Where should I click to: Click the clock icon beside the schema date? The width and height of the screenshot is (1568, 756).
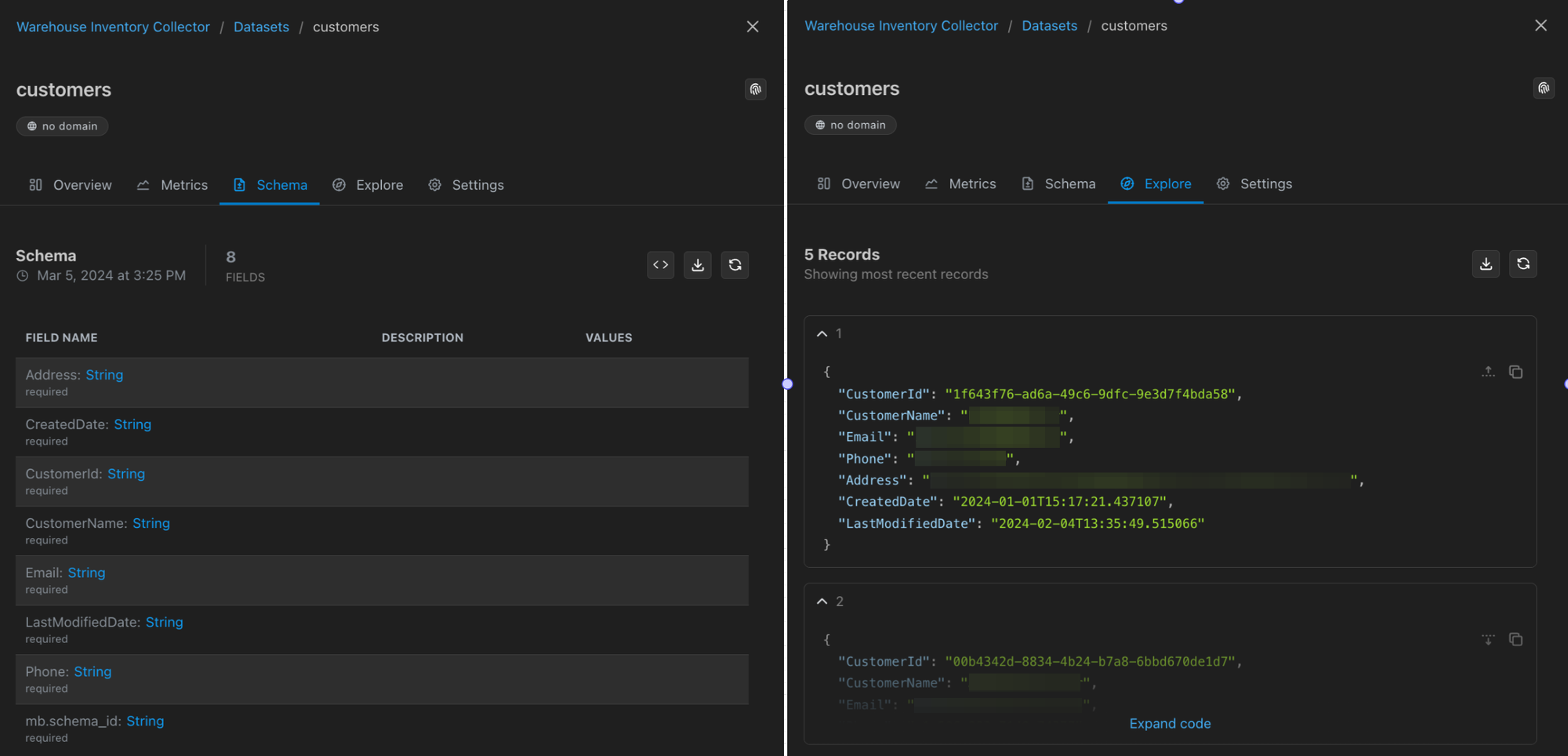(x=23, y=276)
